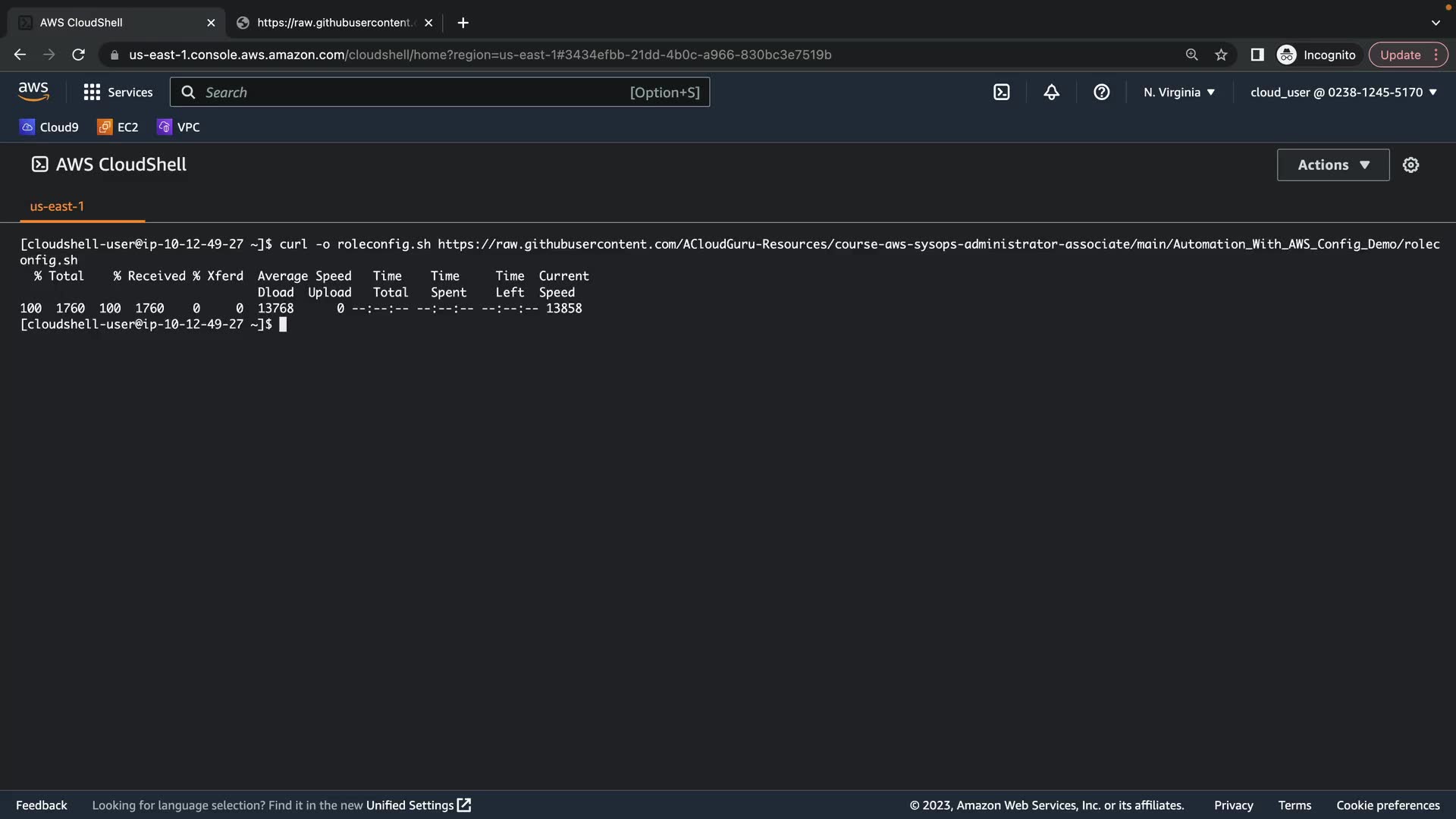The width and height of the screenshot is (1456, 819).
Task: Open the notifications bell
Action: click(x=1051, y=93)
